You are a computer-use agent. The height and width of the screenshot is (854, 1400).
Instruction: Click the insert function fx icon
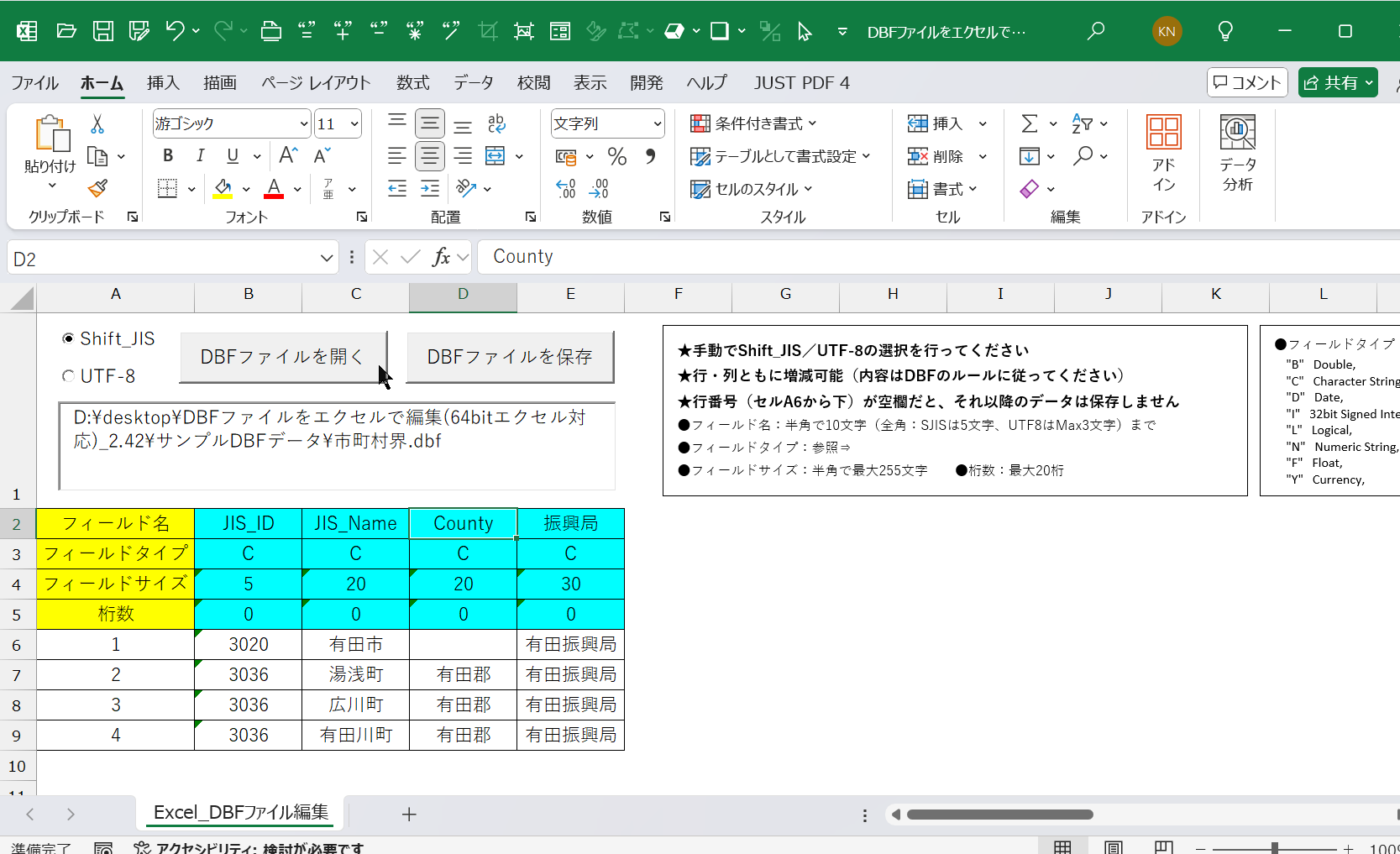(442, 257)
